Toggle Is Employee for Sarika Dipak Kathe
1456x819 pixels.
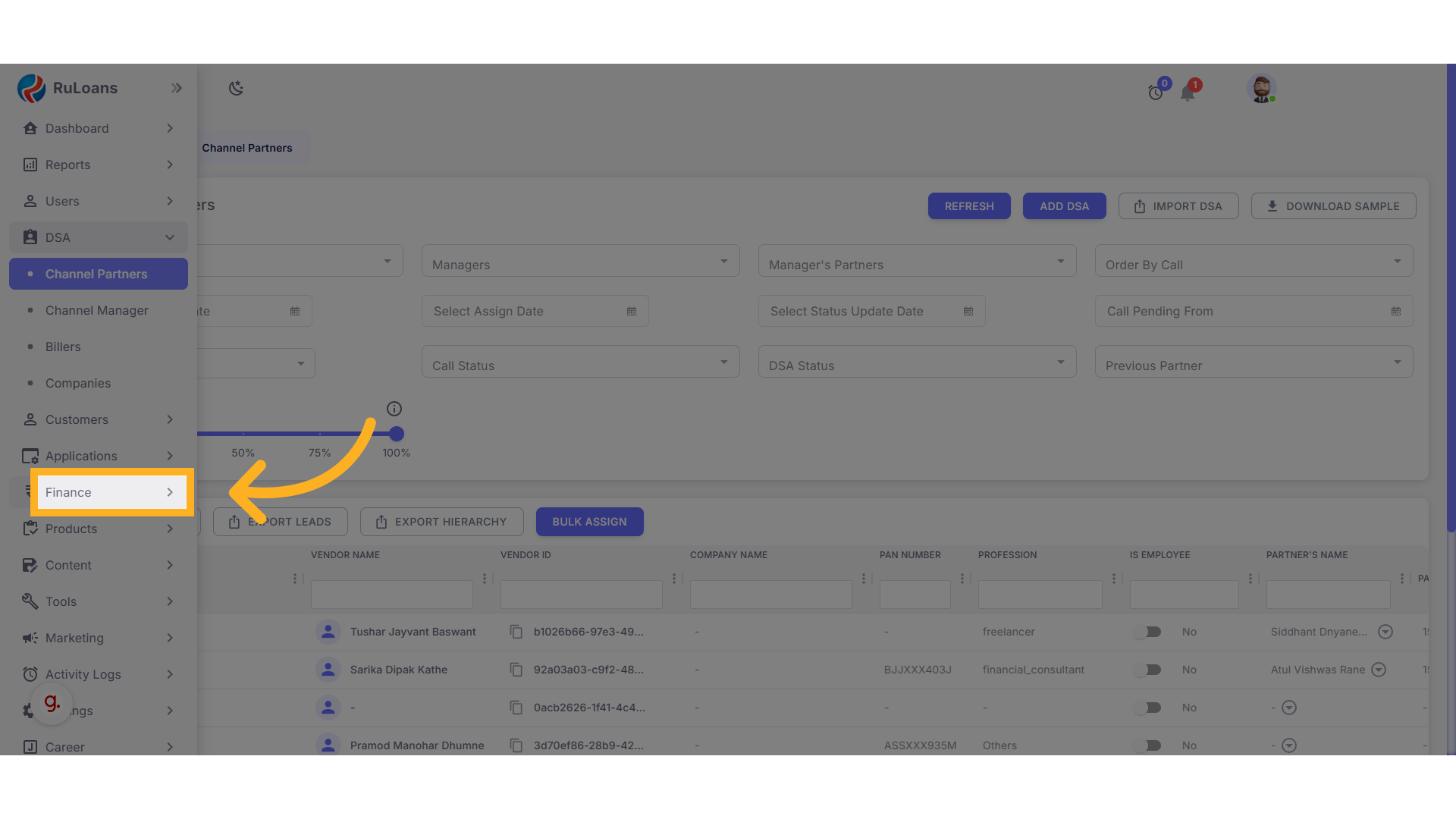coord(1148,670)
